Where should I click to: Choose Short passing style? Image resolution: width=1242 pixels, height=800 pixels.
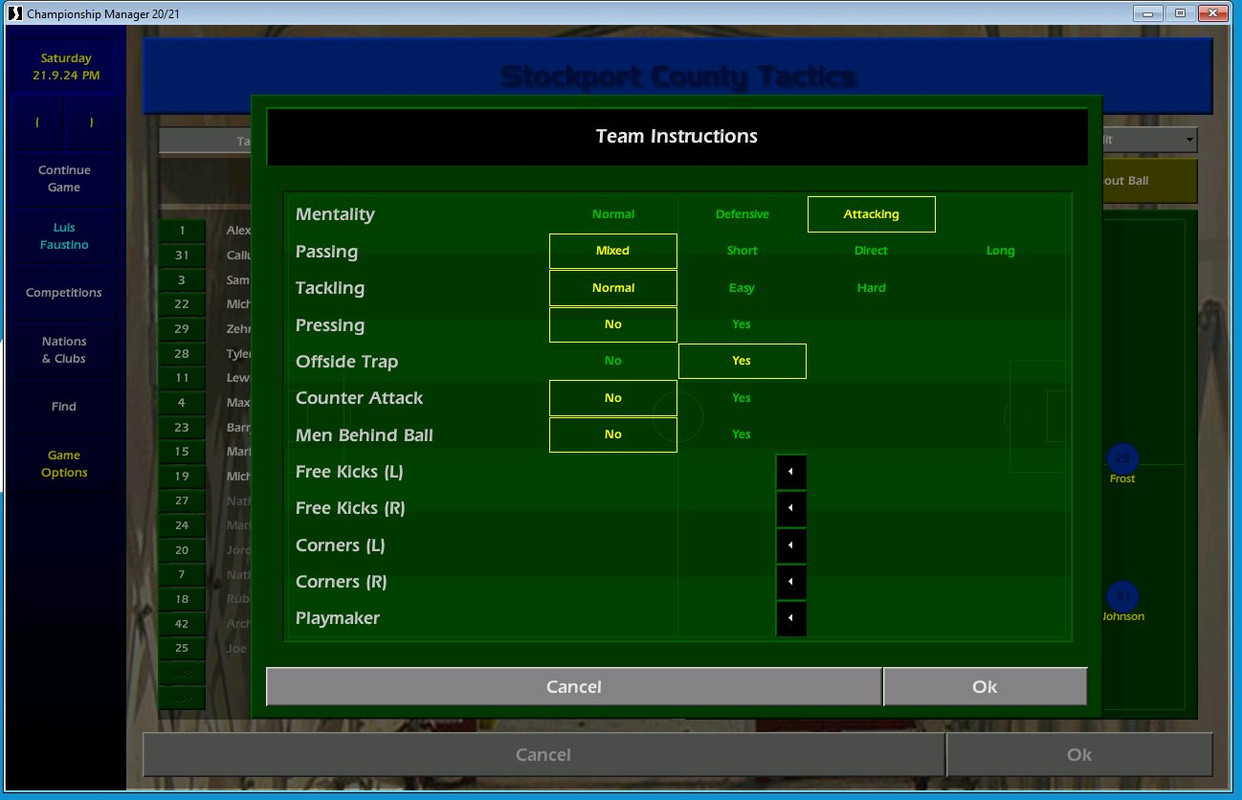(x=742, y=251)
